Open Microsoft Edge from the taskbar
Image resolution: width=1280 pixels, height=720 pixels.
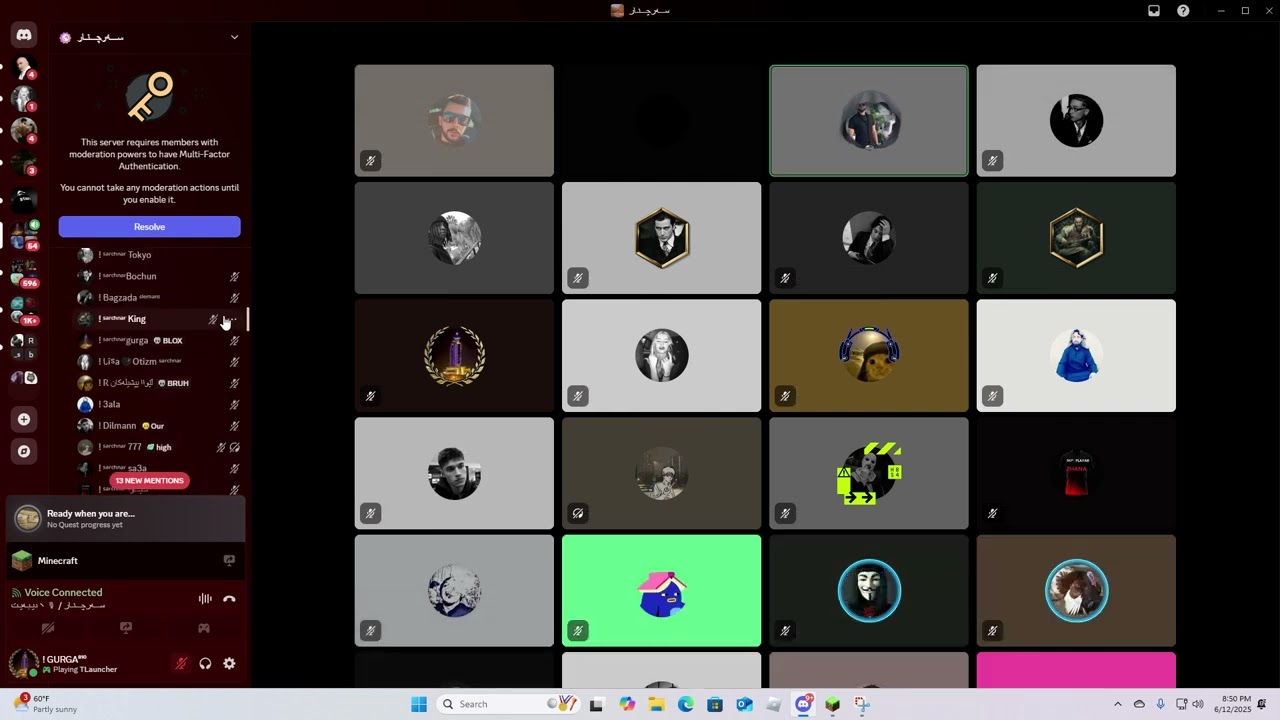click(686, 704)
